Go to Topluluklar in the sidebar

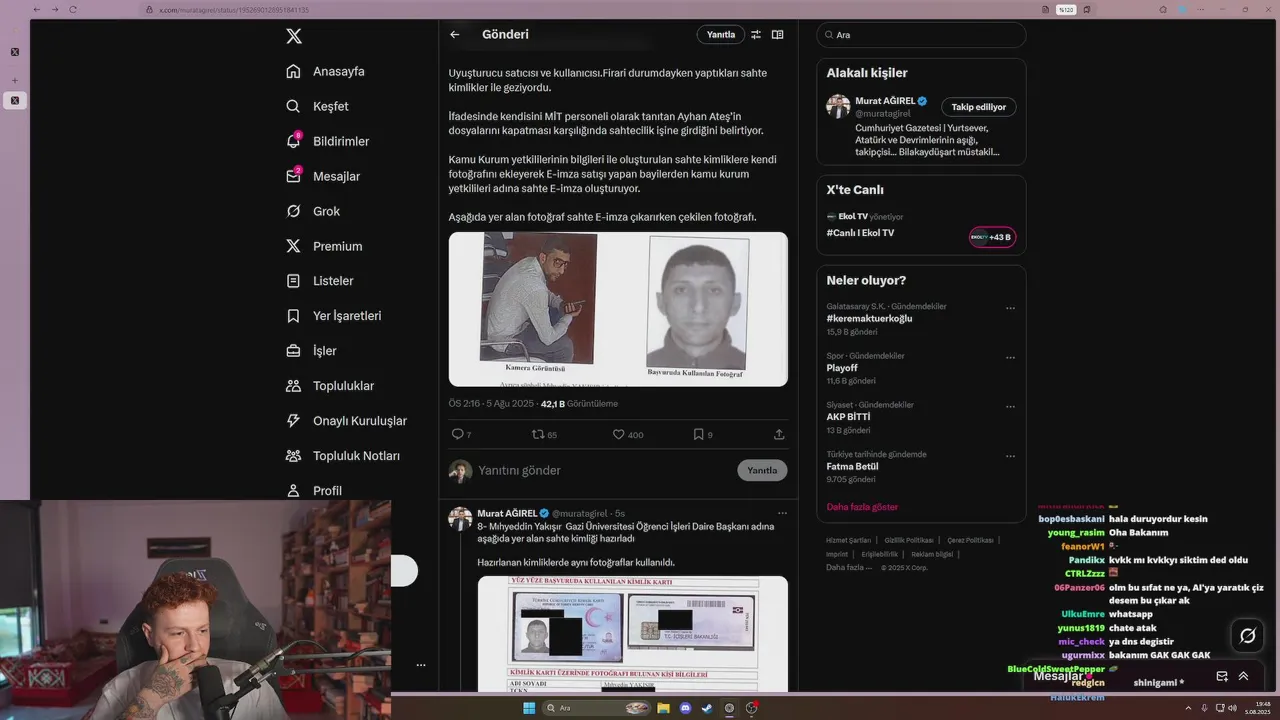click(329, 386)
